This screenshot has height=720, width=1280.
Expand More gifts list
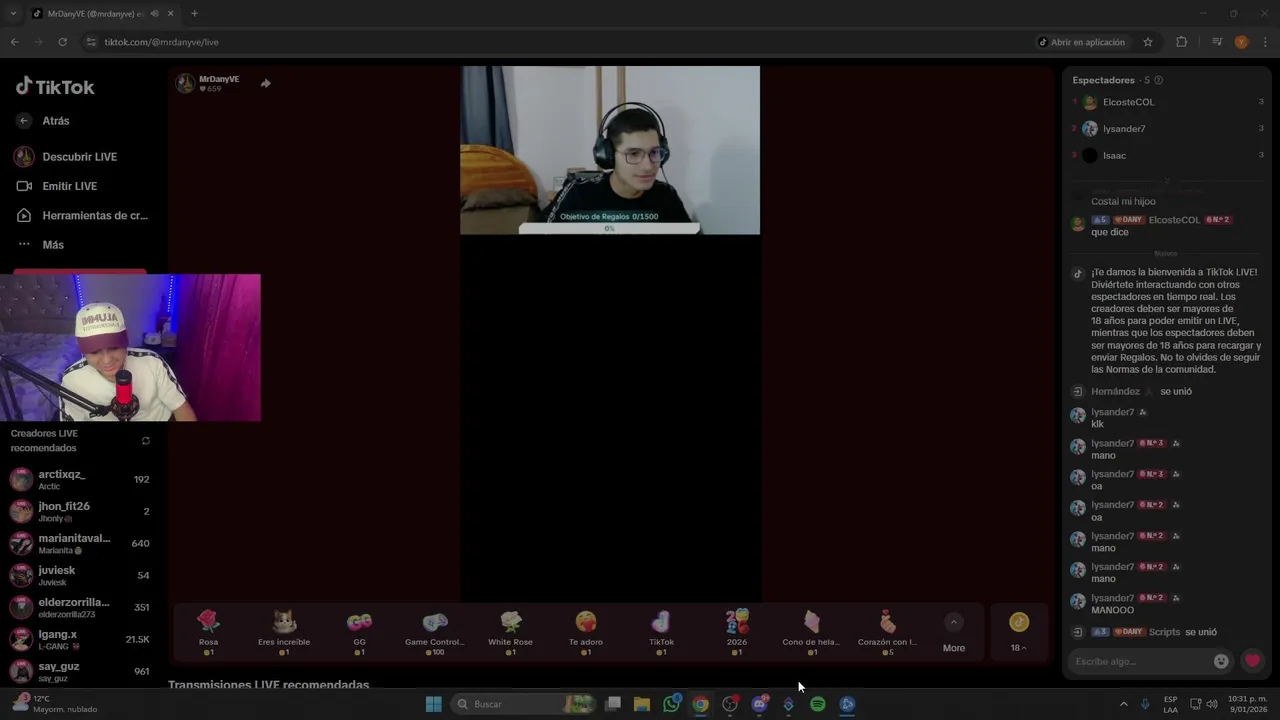pos(954,633)
